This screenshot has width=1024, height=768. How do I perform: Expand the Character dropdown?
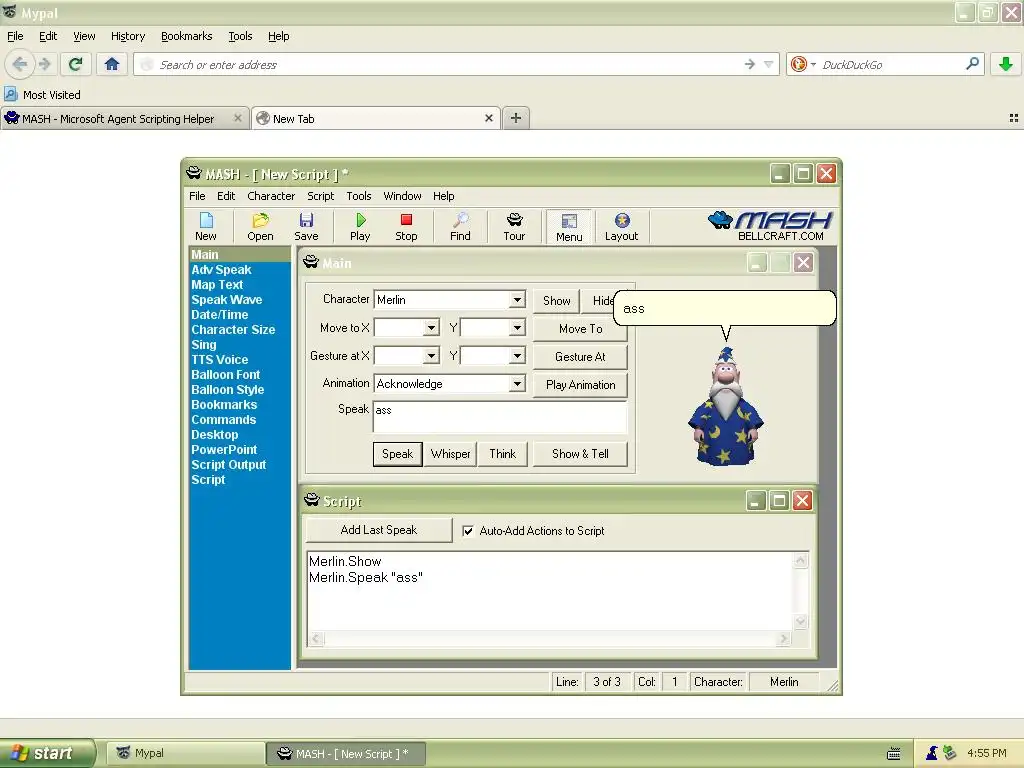point(517,300)
